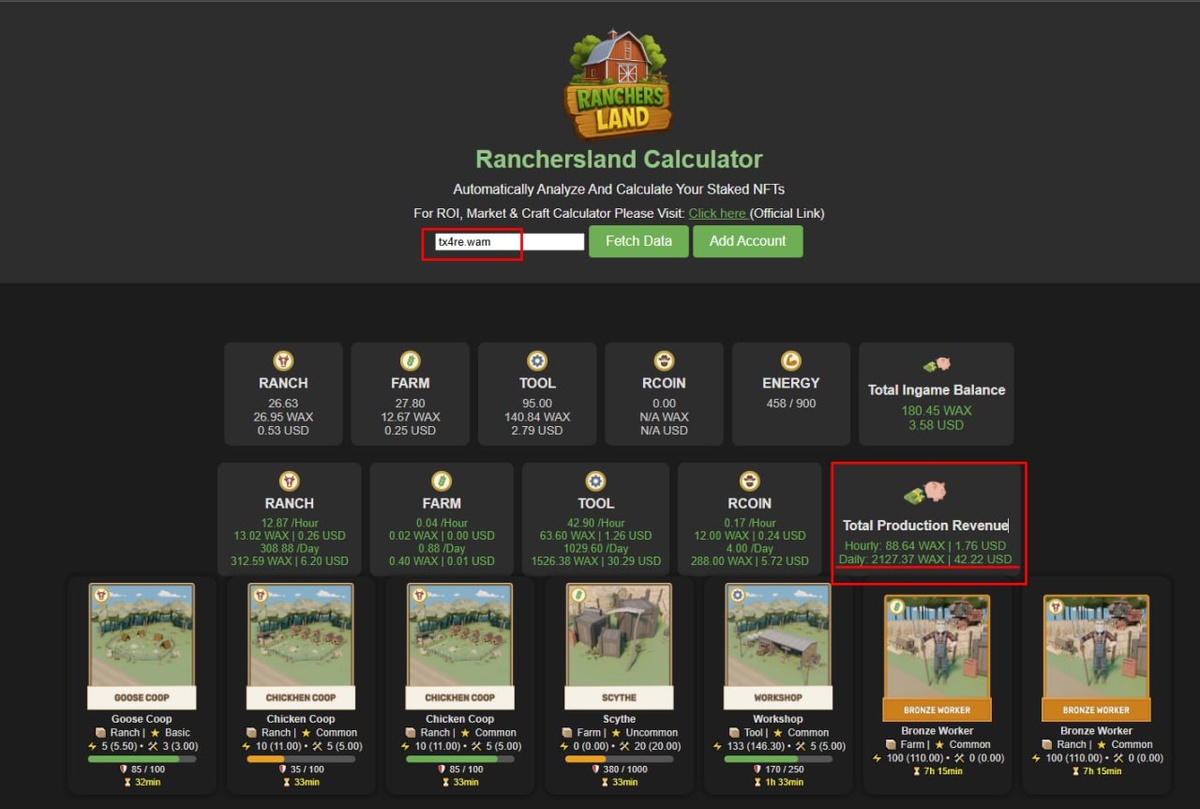This screenshot has width=1200, height=809.
Task: Click the 'Ranchersland Calculator' heading
Action: [618, 159]
